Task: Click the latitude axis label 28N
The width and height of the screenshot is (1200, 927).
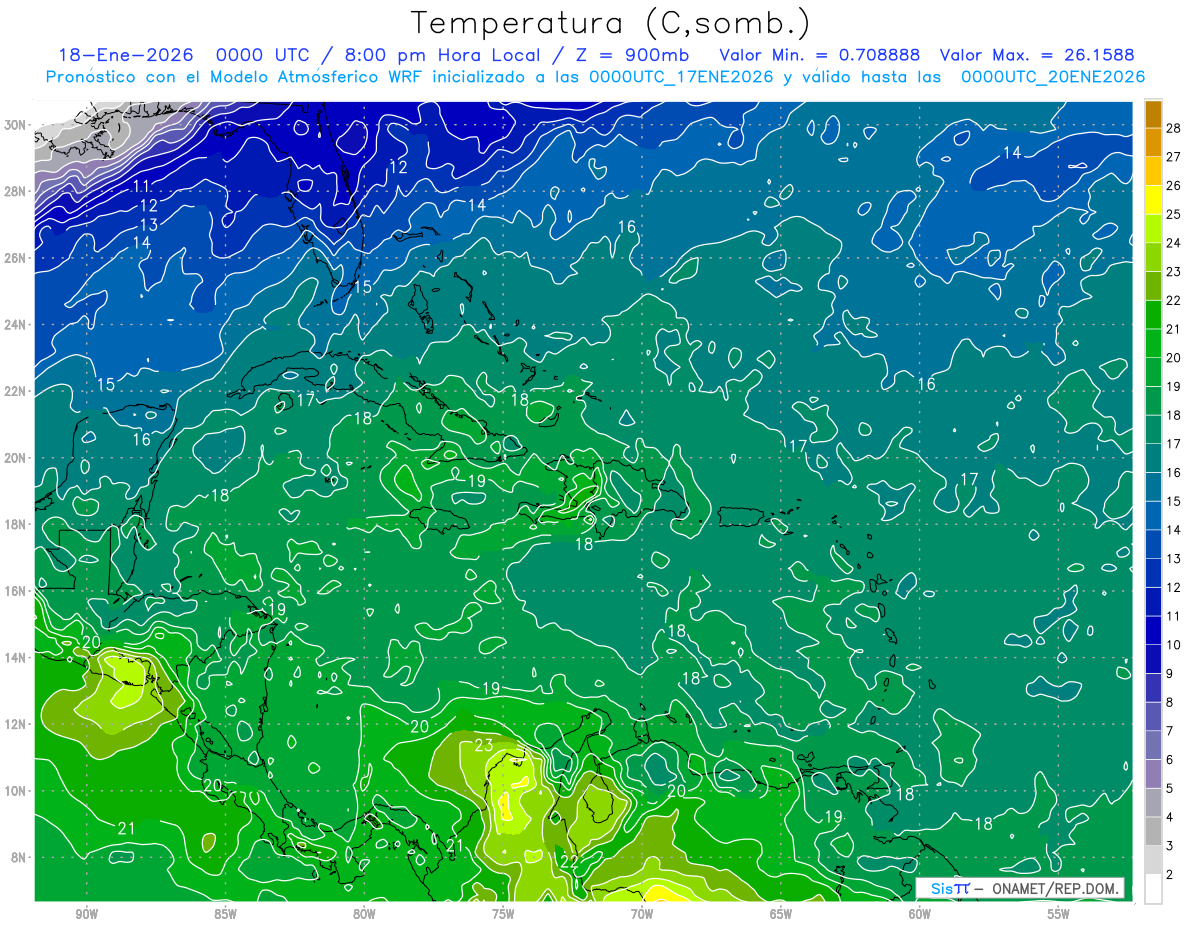Action: point(17,191)
